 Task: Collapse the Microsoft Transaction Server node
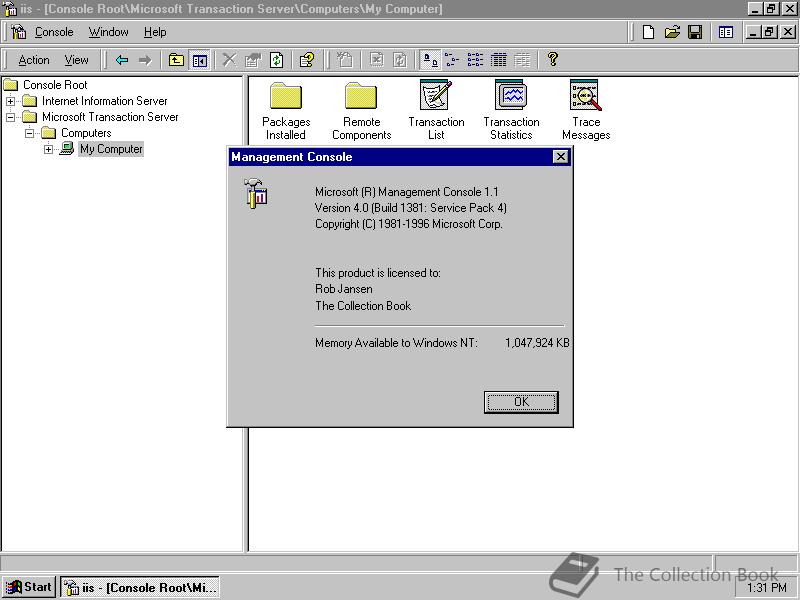pos(10,117)
